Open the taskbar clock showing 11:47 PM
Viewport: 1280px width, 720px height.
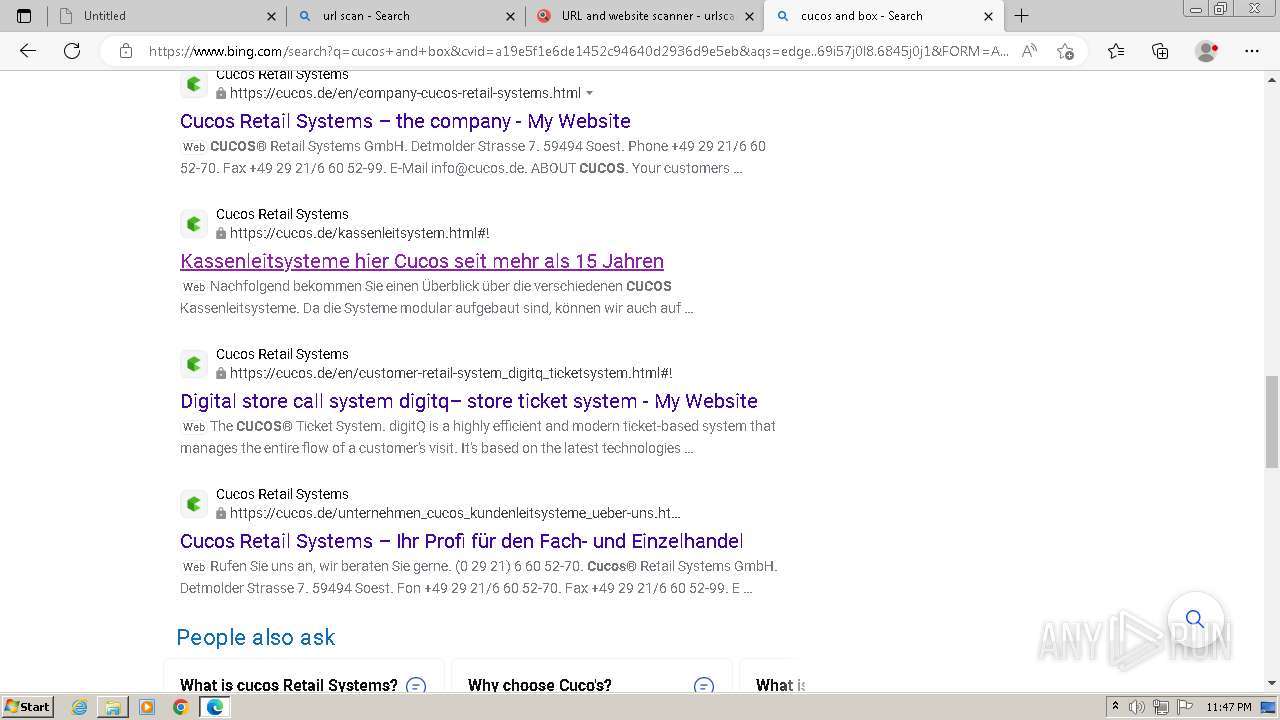point(1229,707)
